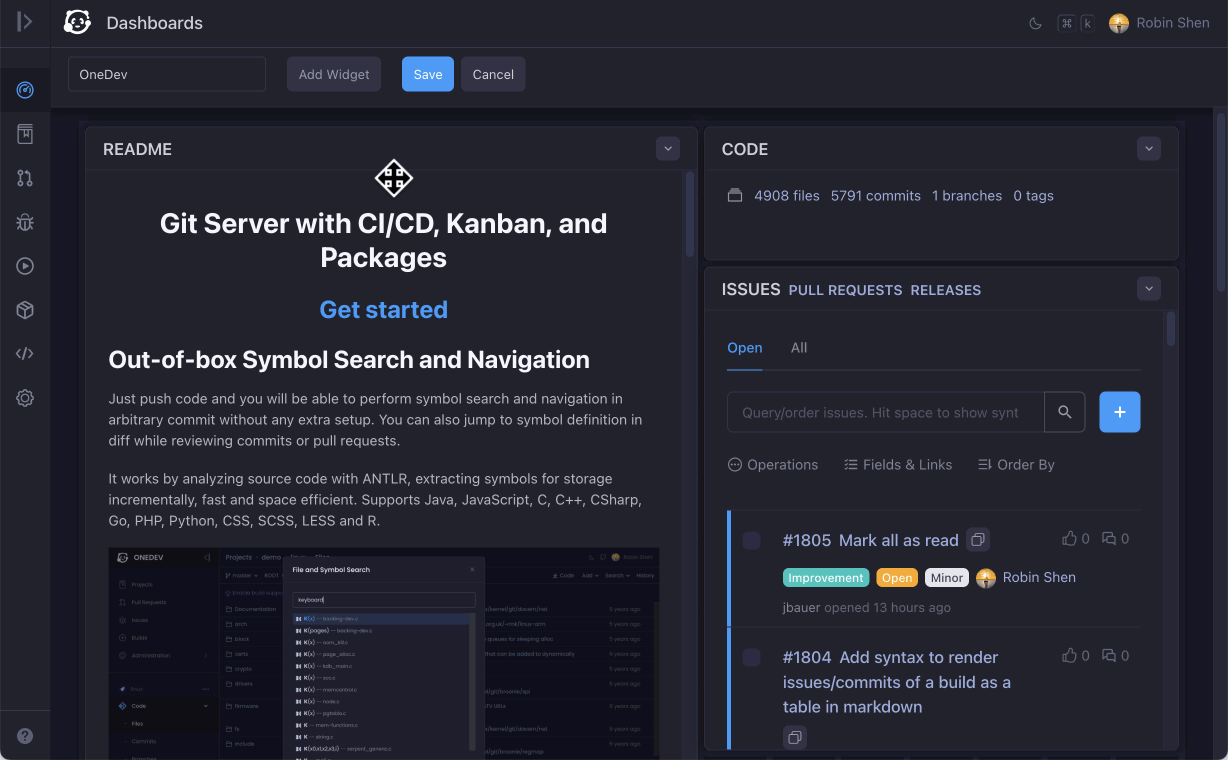Switch to the All tab in the Issues widget
This screenshot has height=760, width=1228.
pyautogui.click(x=798, y=348)
